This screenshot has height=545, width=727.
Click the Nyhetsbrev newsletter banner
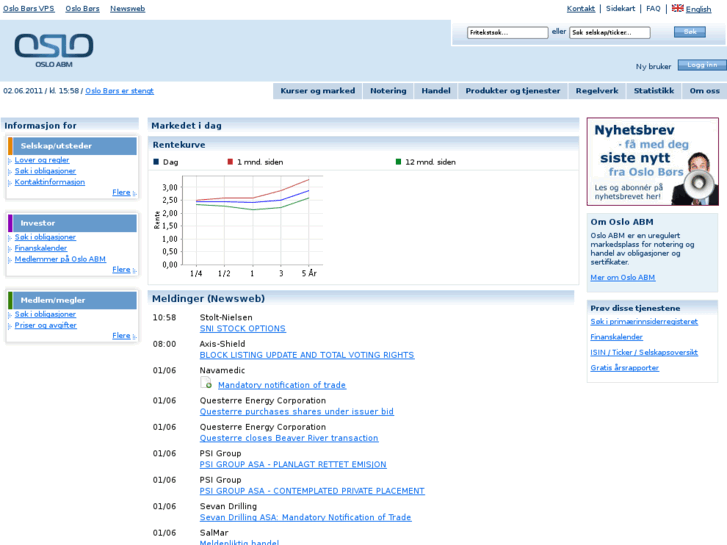pyautogui.click(x=653, y=161)
